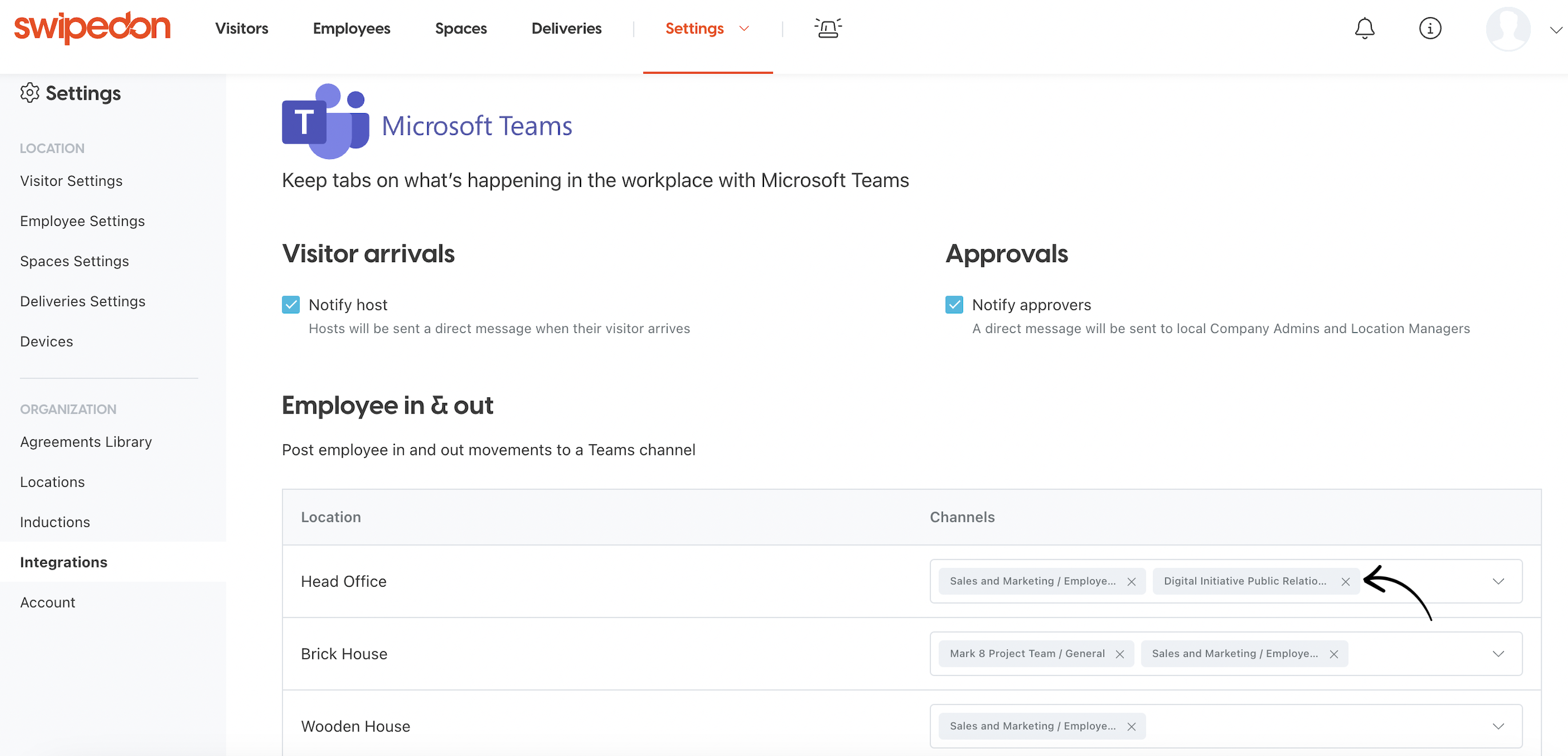
Task: Expand the Head Office channels dropdown
Action: point(1499,582)
